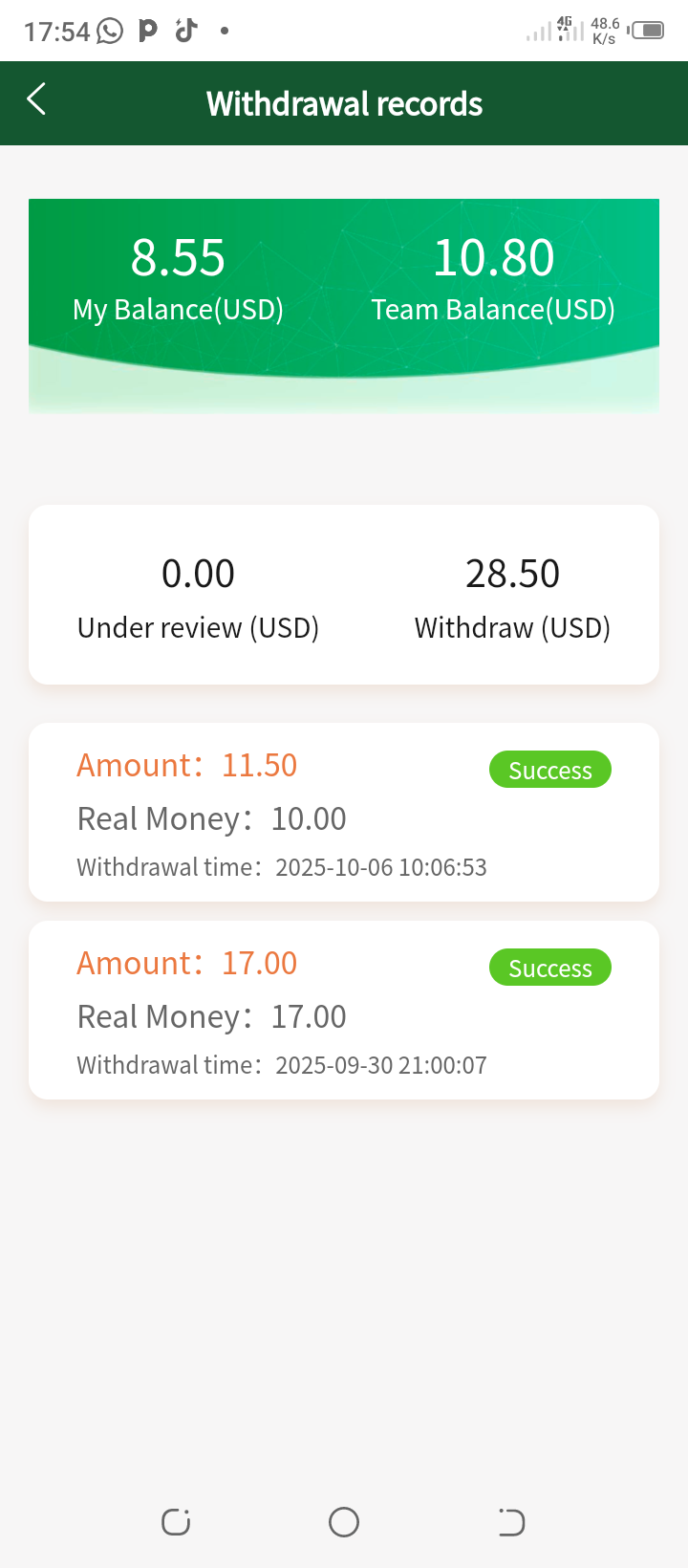
Task: Tap the Under review (USD) amount
Action: pyautogui.click(x=198, y=574)
